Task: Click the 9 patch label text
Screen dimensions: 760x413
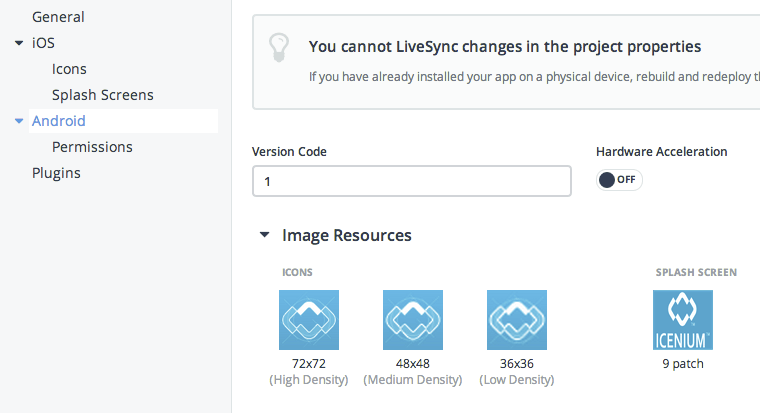Action: [x=683, y=364]
